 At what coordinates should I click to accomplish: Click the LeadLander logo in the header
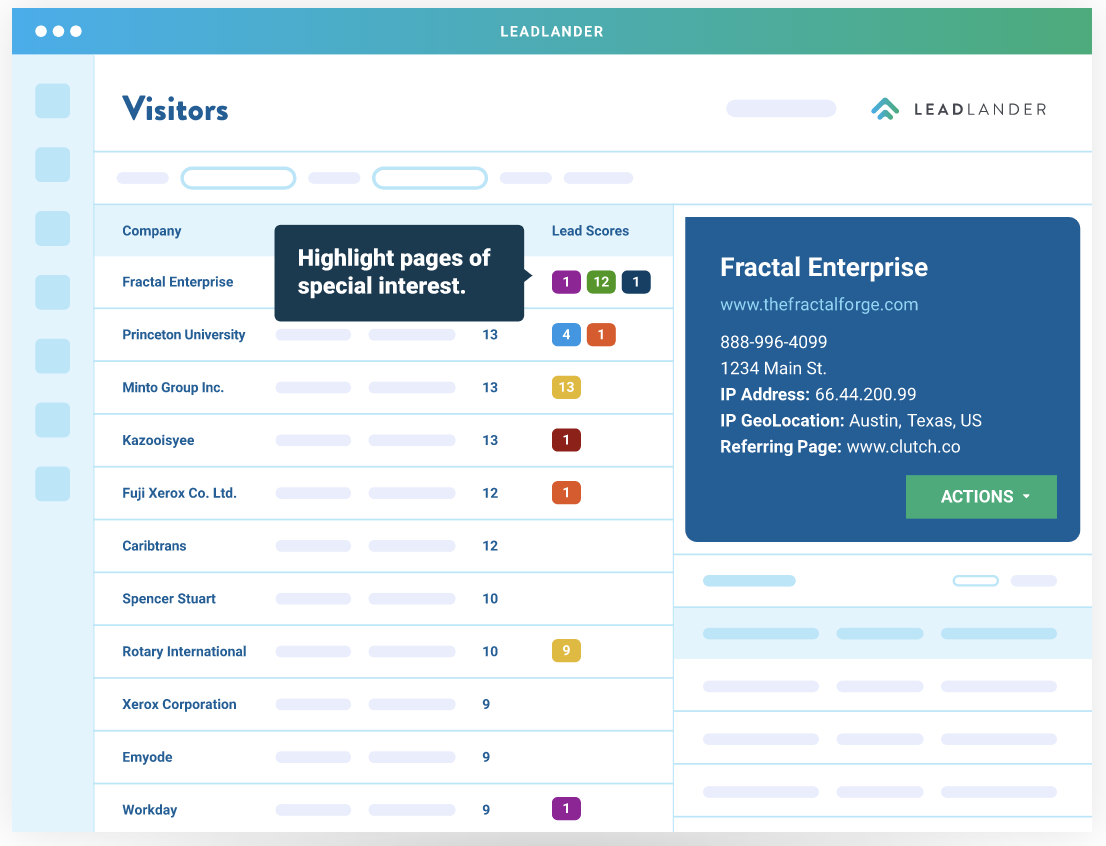959,109
